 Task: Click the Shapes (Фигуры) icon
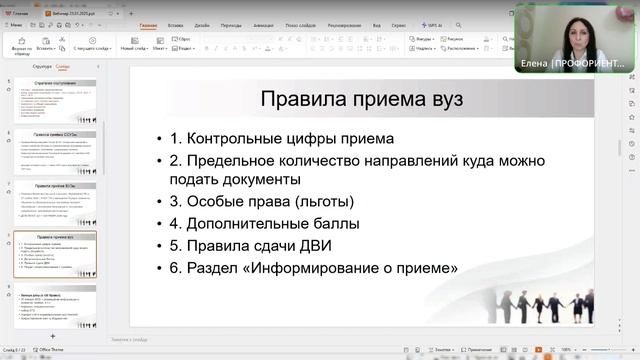pyautogui.click(x=412, y=39)
